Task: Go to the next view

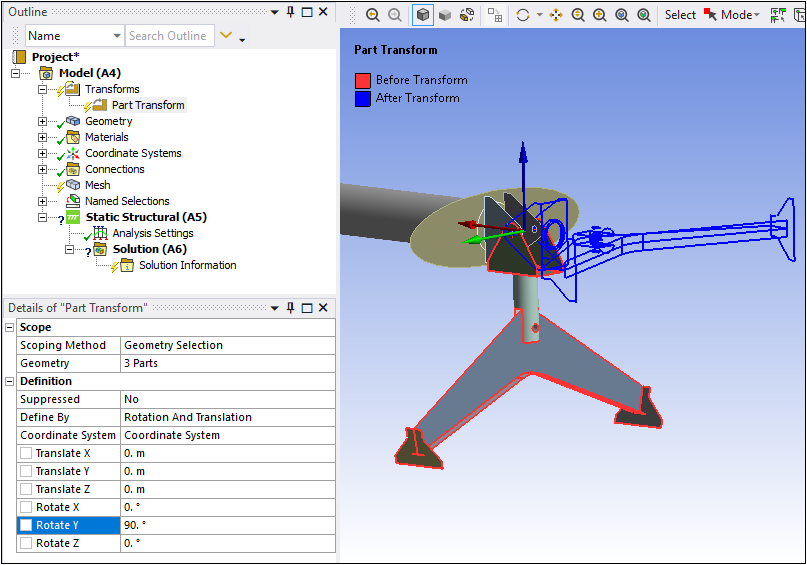Action: pos(395,15)
